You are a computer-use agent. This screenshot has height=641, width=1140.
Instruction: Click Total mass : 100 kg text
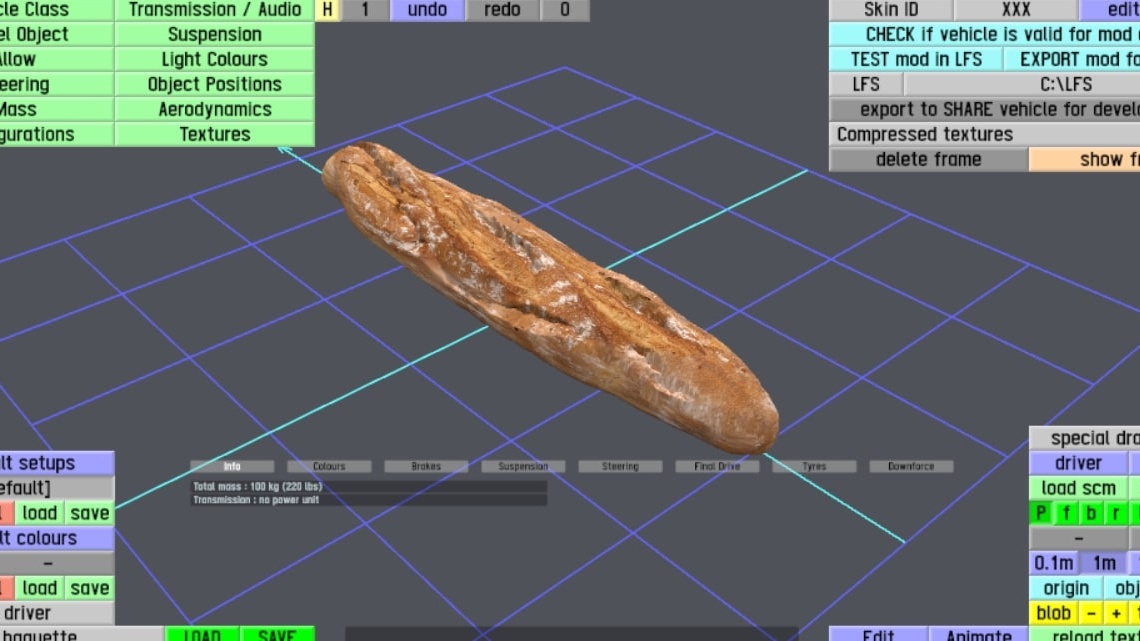point(257,487)
